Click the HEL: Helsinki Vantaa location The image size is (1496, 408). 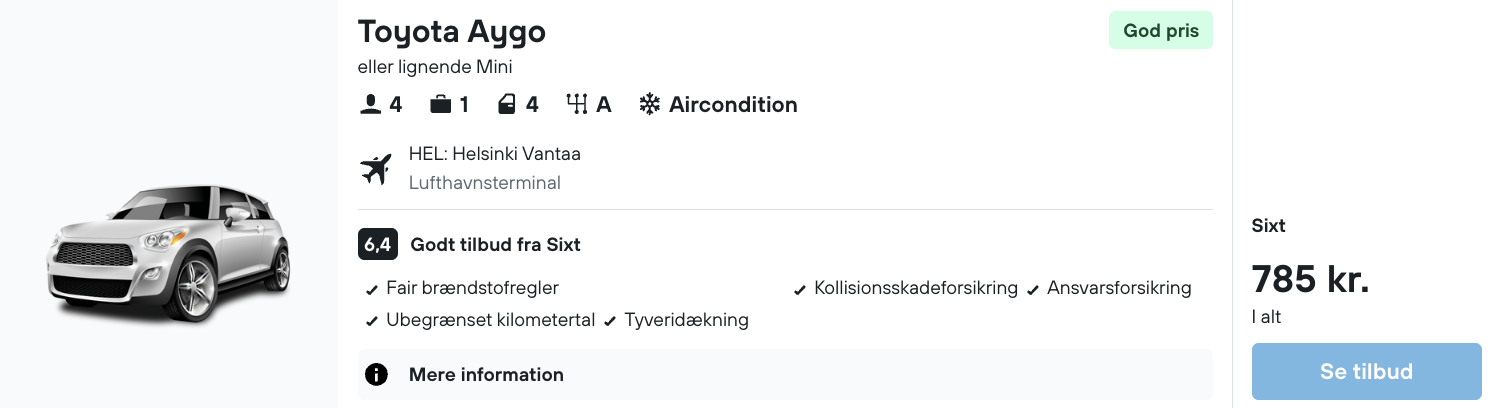click(494, 154)
